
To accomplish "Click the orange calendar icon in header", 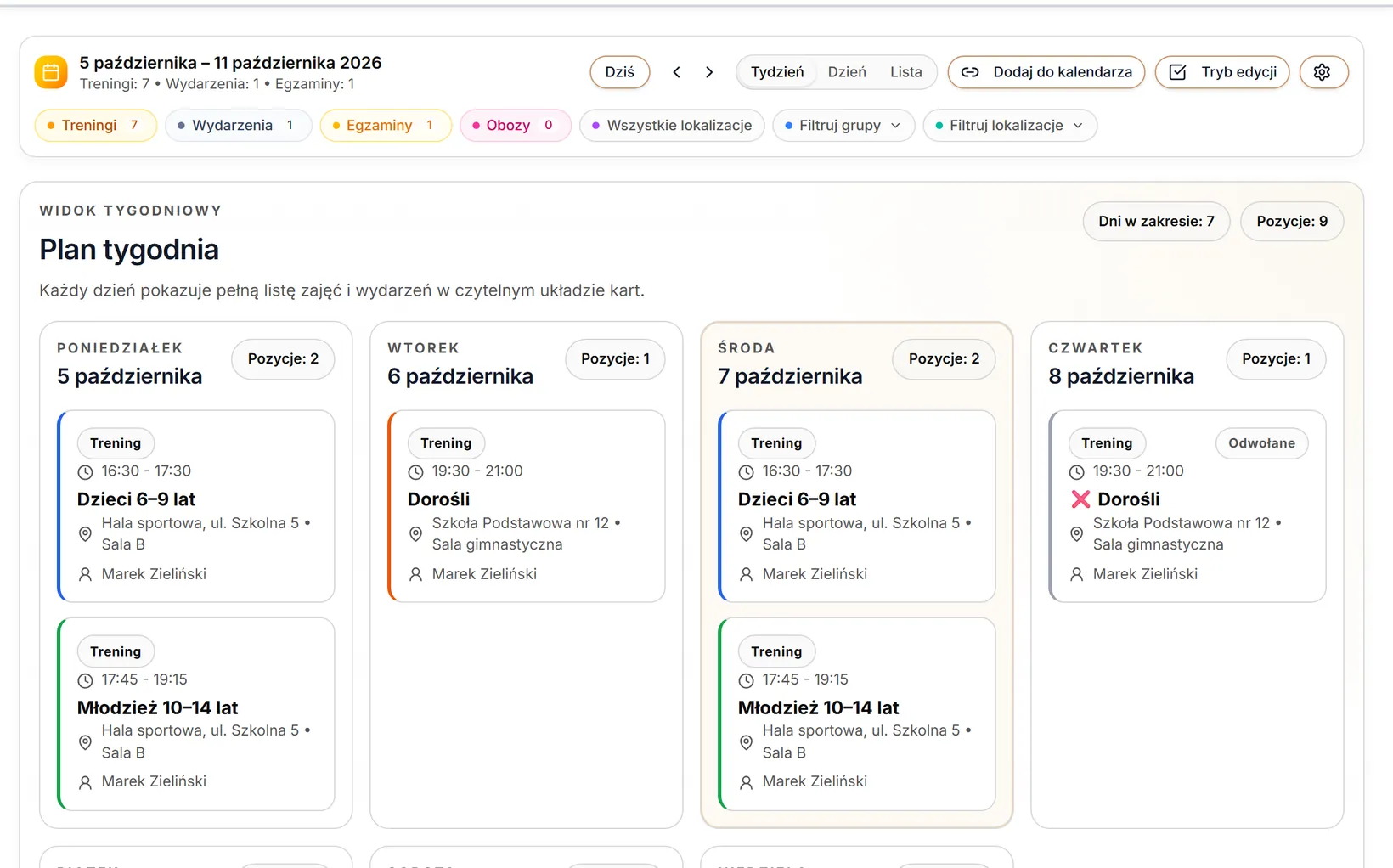I will (51, 72).
